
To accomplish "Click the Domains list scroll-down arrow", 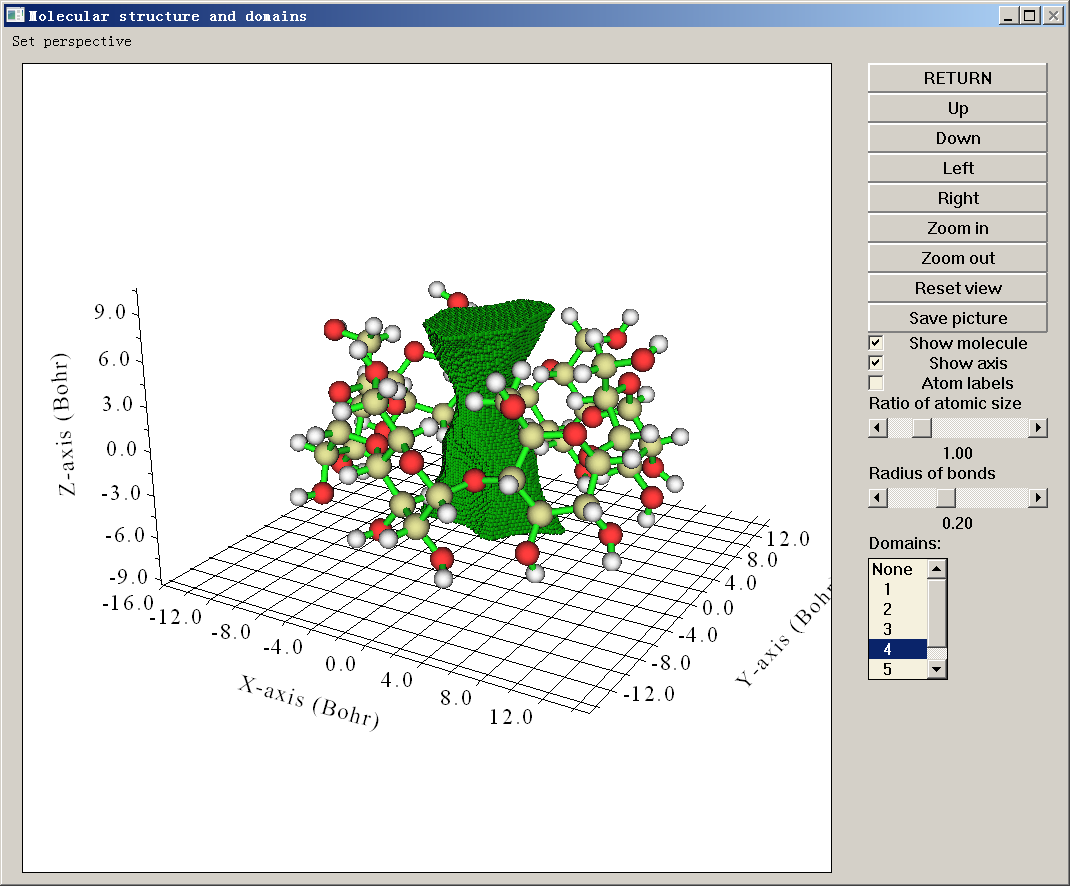I will 937,669.
